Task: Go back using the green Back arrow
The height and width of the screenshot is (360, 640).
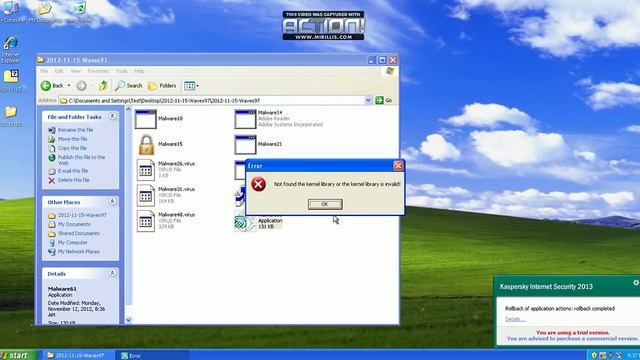Action: click(x=52, y=86)
